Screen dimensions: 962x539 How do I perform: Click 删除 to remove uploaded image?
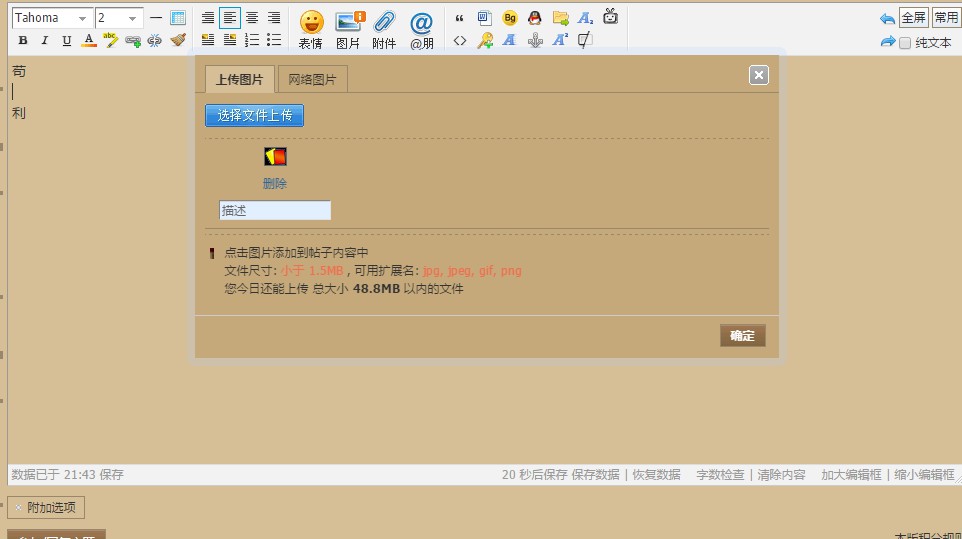275,184
